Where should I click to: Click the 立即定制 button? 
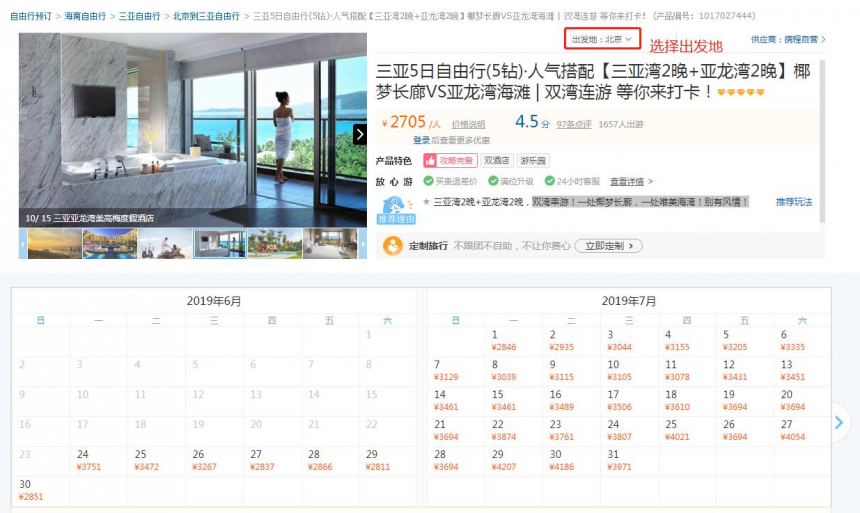point(608,246)
